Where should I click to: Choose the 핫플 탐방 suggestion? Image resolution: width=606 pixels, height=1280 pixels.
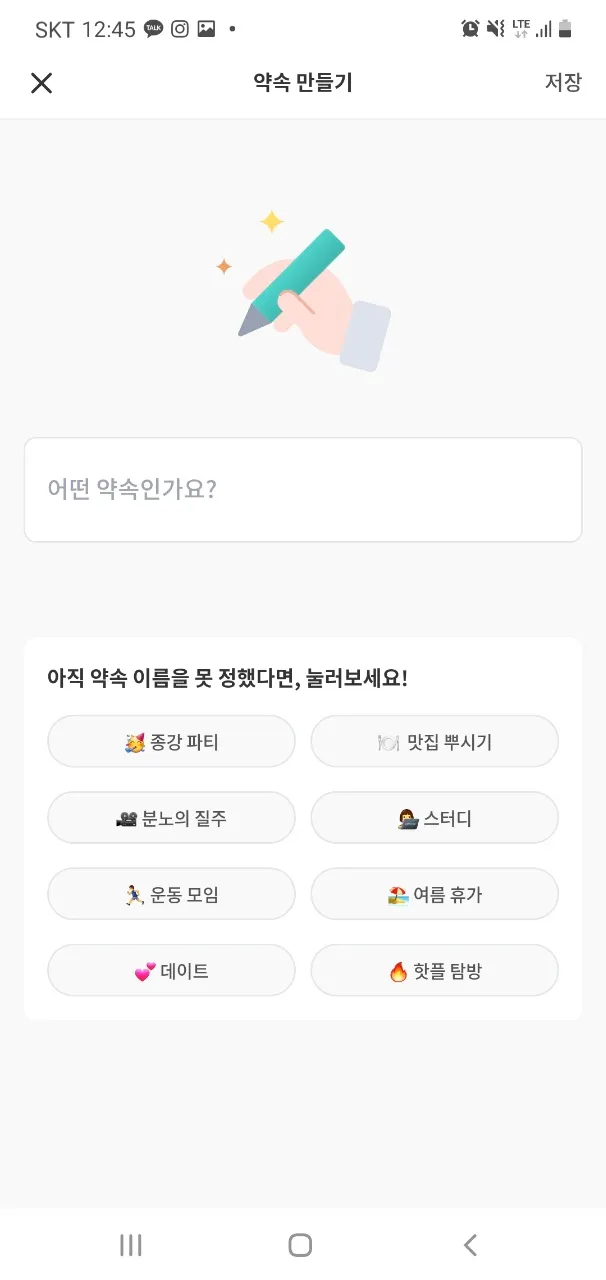[x=434, y=971]
